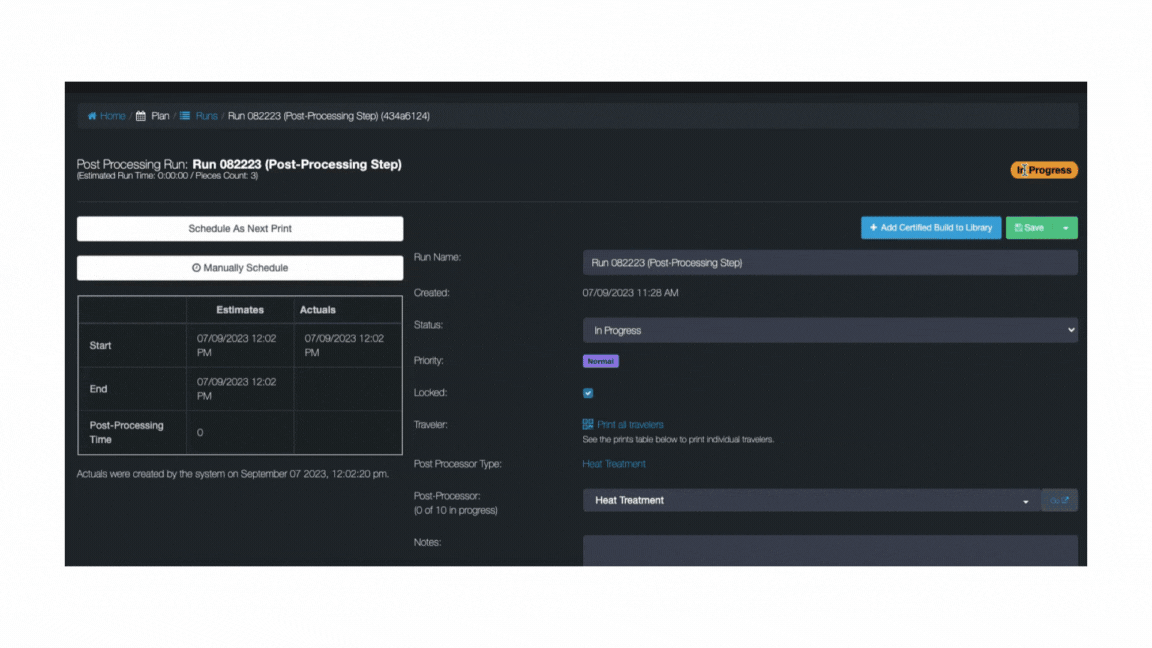Click the calendar icon beside Plan
The width and height of the screenshot is (1152, 648).
(141, 116)
